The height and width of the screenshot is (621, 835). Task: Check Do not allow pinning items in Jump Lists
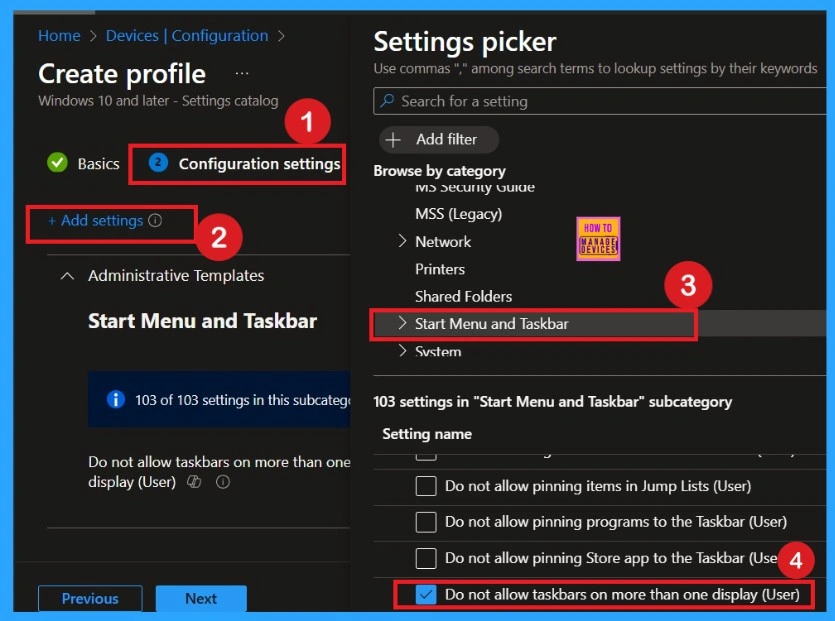tap(425, 486)
